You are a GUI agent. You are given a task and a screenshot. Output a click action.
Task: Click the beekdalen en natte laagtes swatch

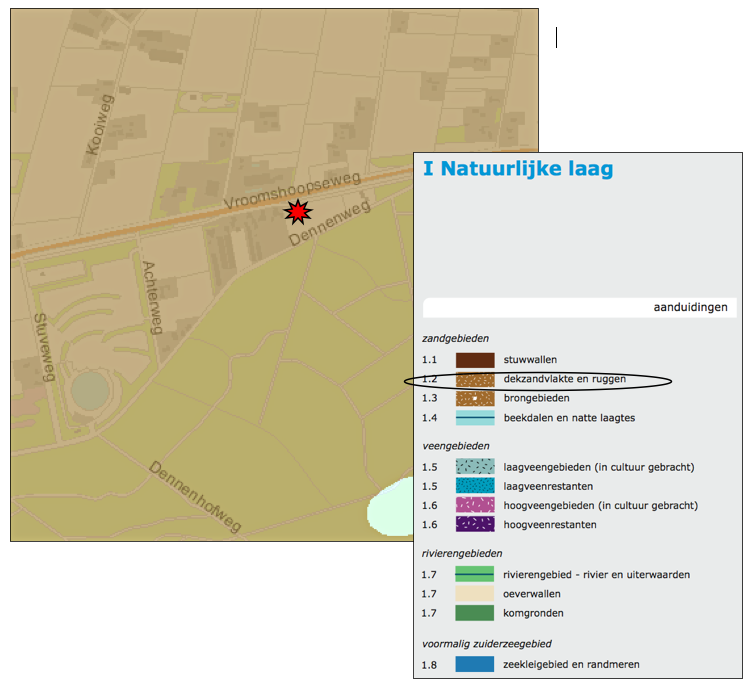coord(475,418)
